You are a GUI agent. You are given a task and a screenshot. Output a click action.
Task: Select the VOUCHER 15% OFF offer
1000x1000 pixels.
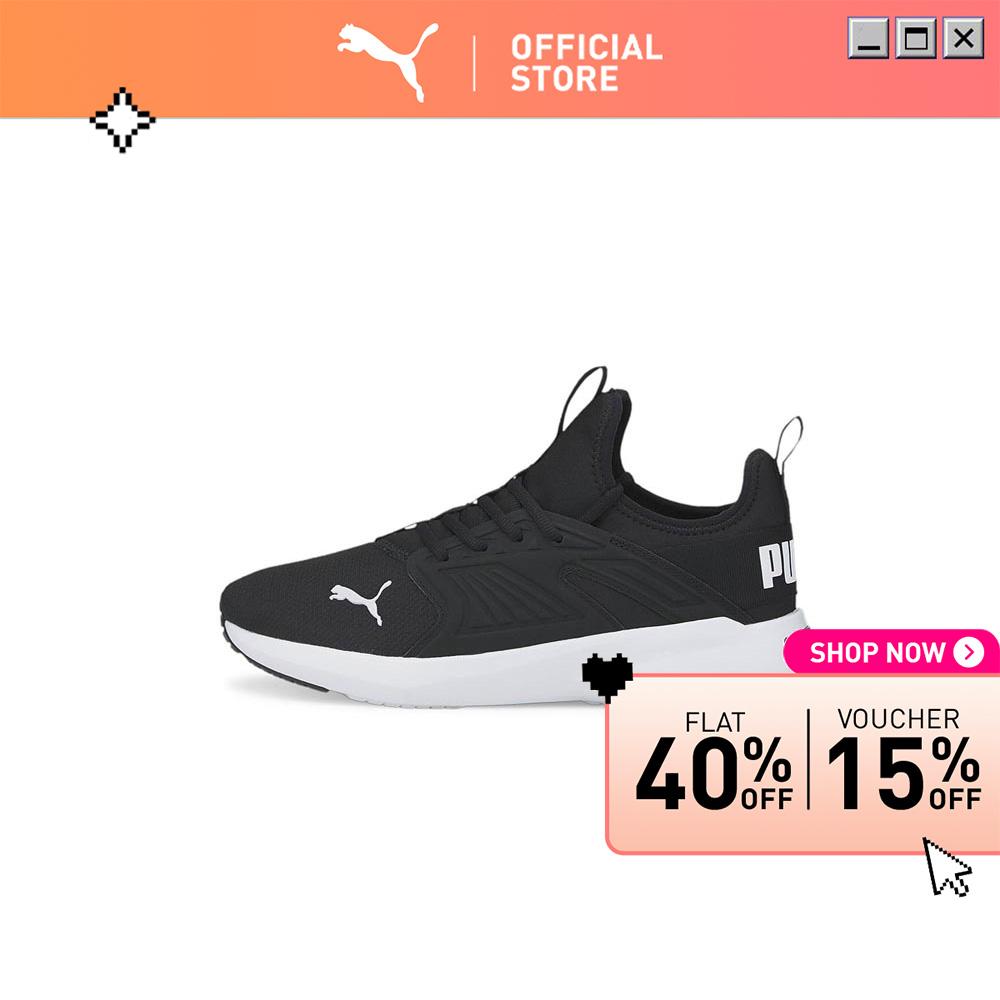pyautogui.click(x=903, y=759)
